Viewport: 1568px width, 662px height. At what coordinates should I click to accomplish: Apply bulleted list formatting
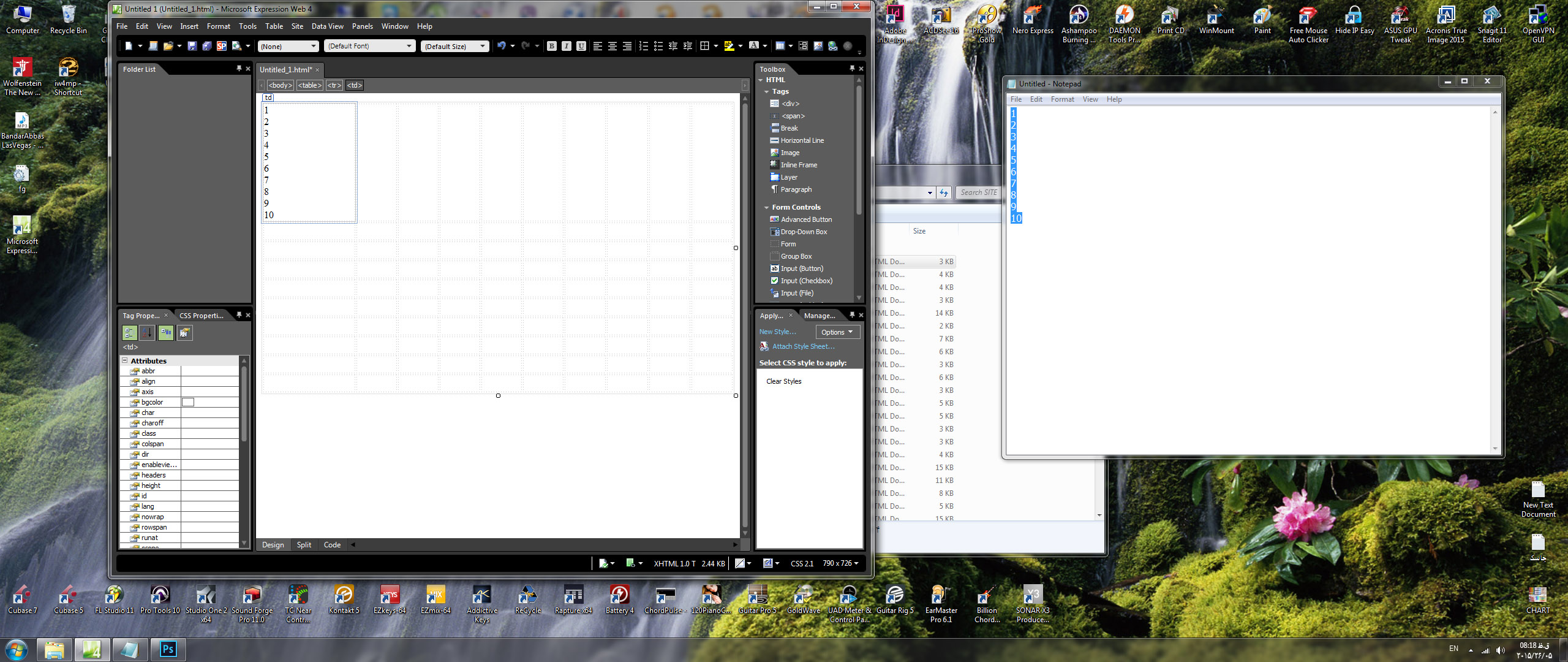tap(658, 46)
